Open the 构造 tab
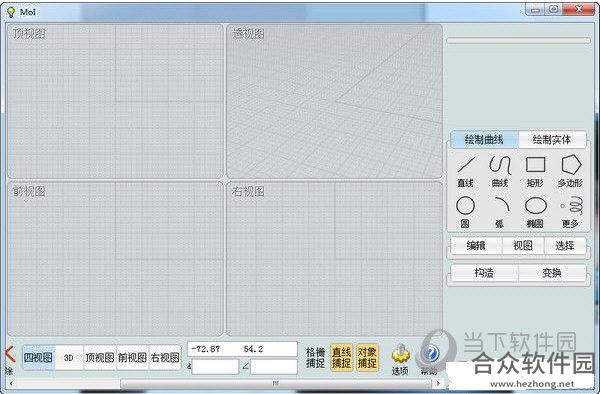 484,273
